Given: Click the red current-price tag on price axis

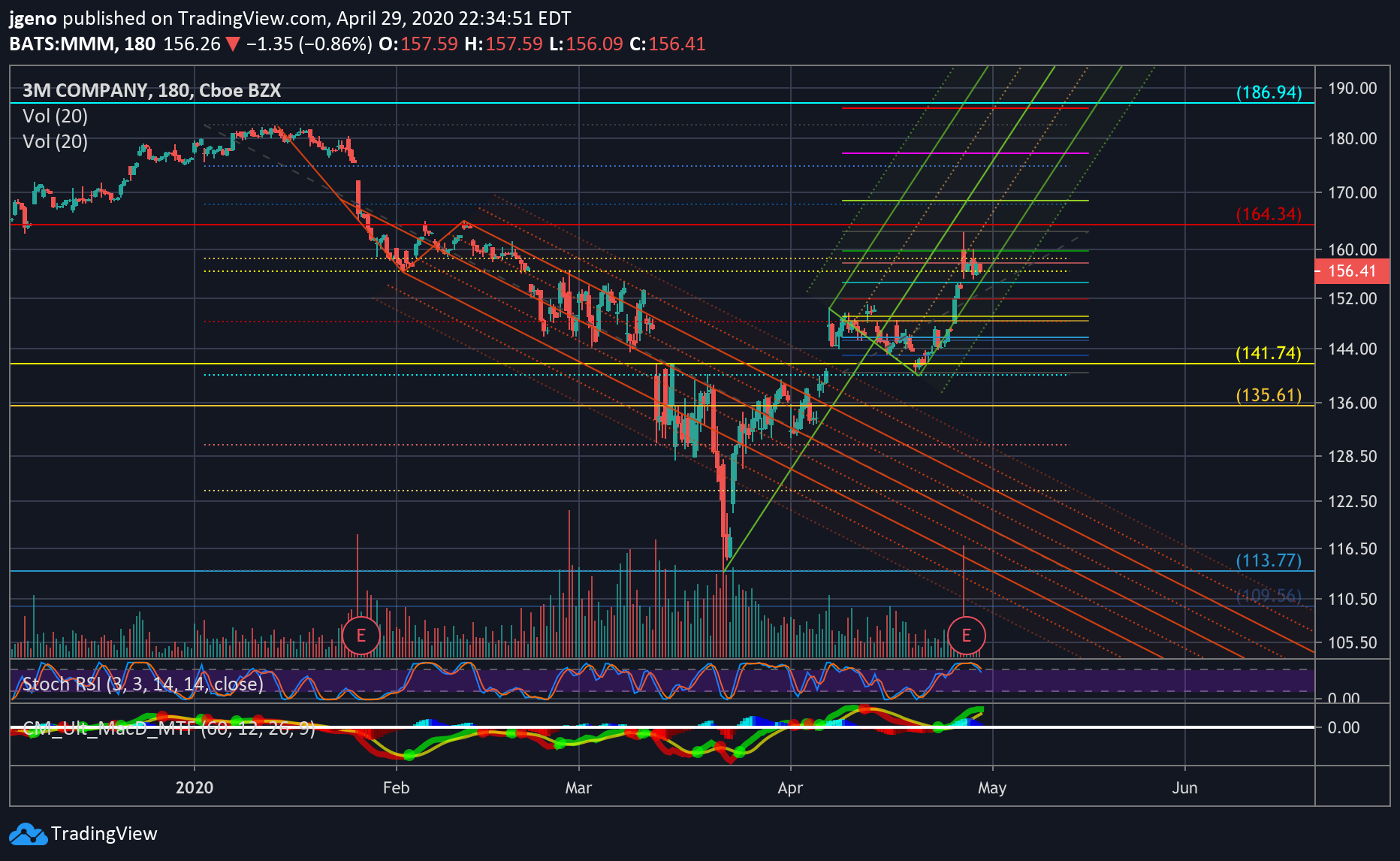Looking at the screenshot, I should 1352,271.
